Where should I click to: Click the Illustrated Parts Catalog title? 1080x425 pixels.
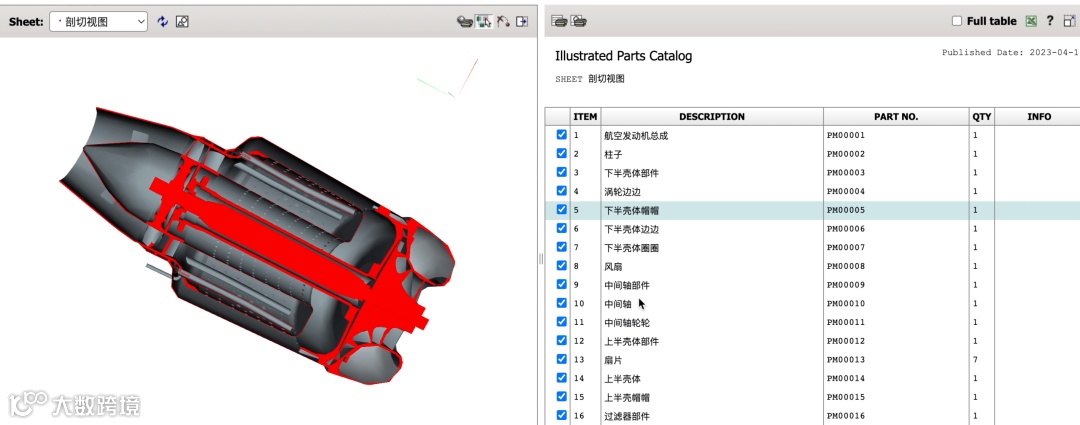pos(623,56)
